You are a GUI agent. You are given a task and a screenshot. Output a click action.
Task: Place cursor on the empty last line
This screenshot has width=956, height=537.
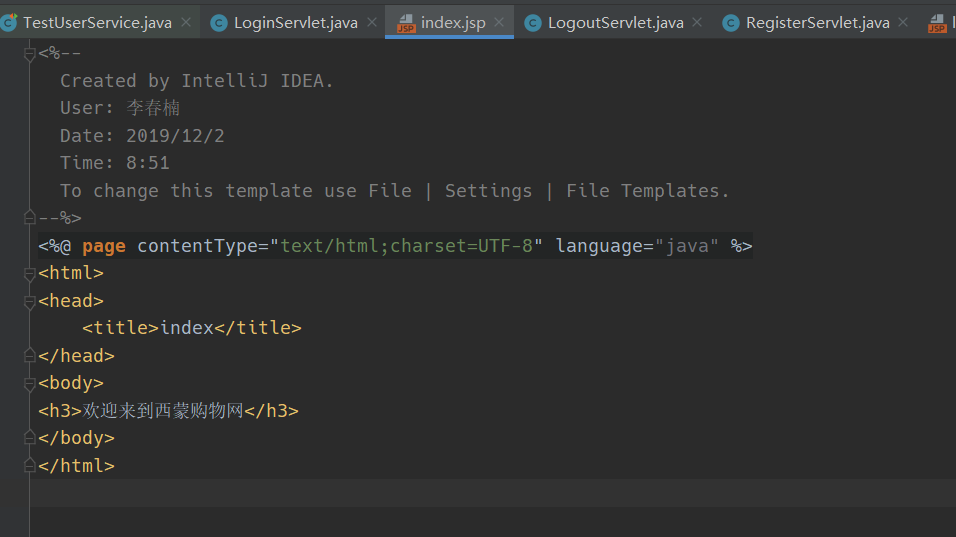click(493, 493)
